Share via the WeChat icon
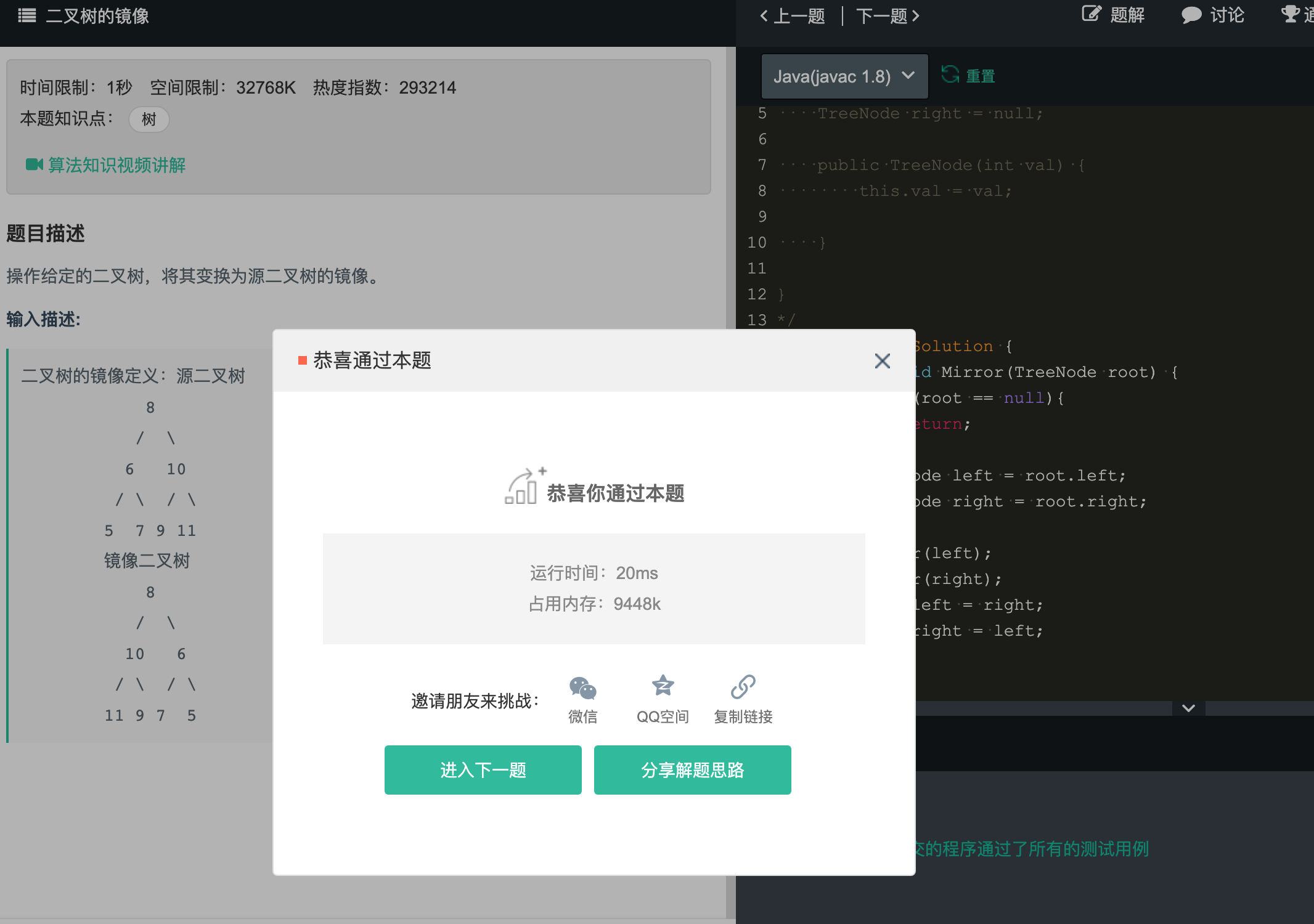 [x=582, y=687]
